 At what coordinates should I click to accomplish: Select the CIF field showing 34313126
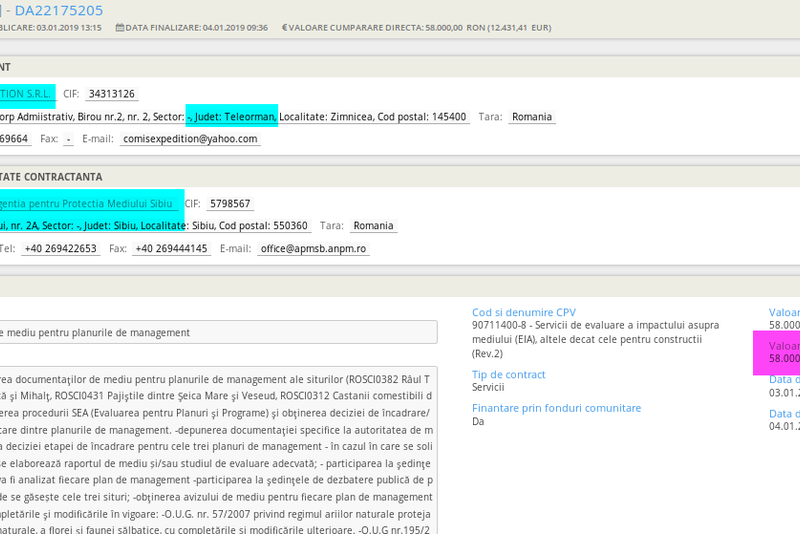pos(111,94)
